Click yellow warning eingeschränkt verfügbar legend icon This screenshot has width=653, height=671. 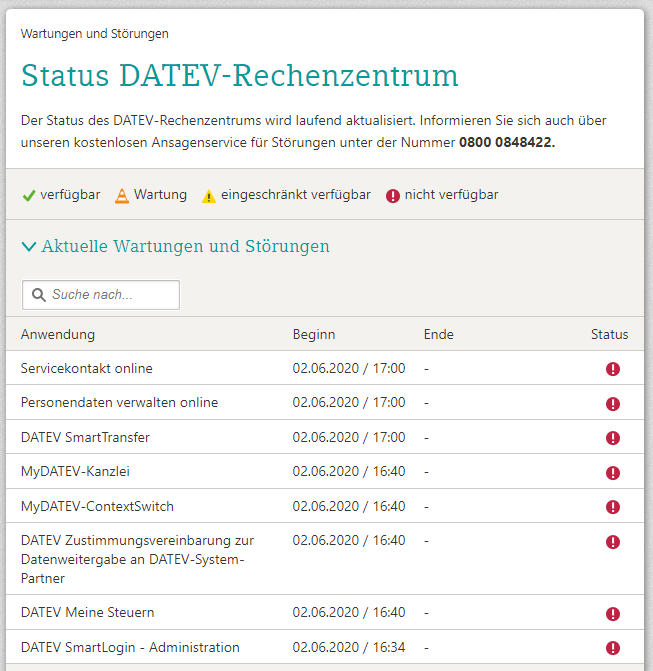point(209,196)
